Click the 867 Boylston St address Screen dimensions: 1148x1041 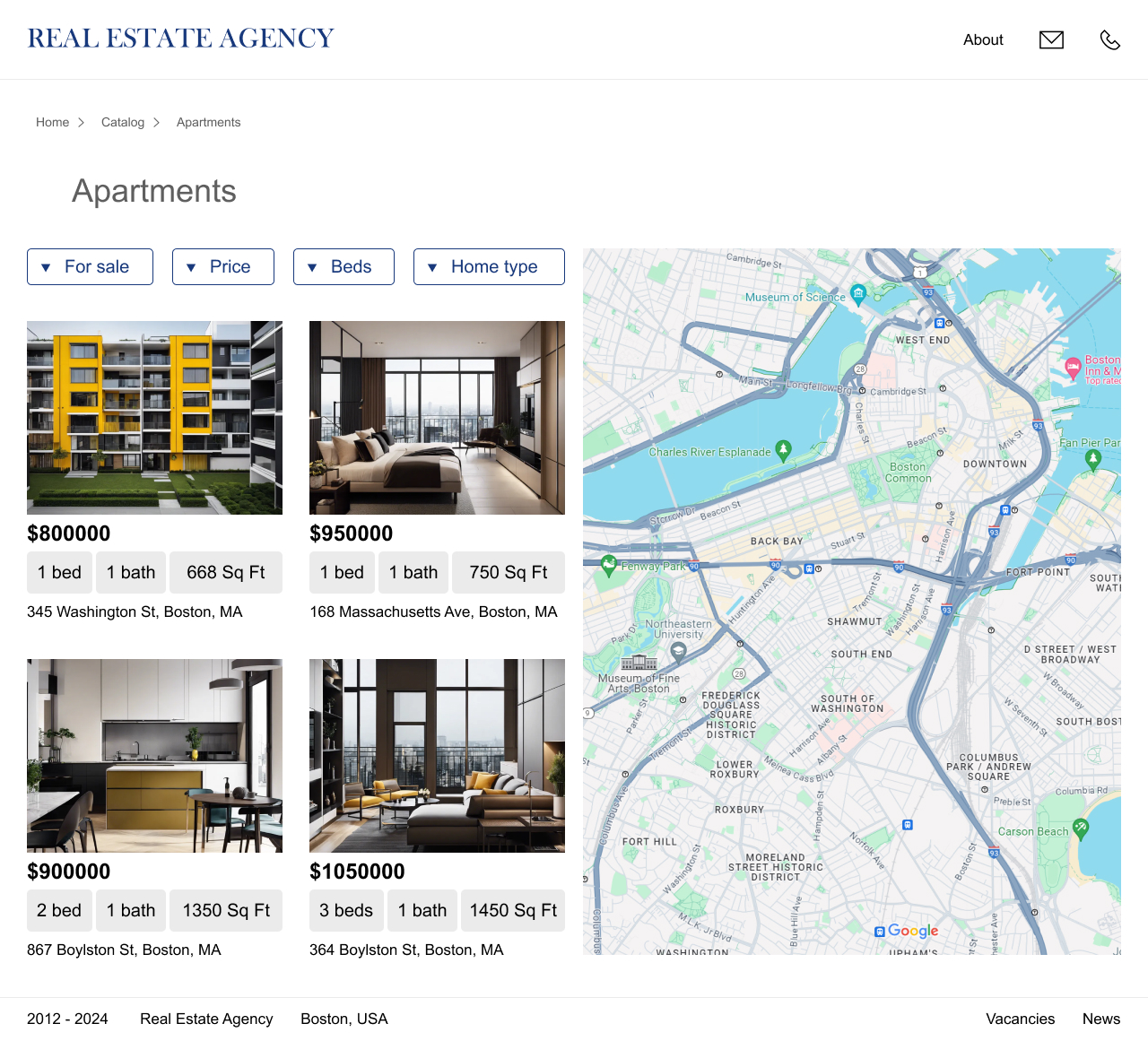pyautogui.click(x=124, y=950)
